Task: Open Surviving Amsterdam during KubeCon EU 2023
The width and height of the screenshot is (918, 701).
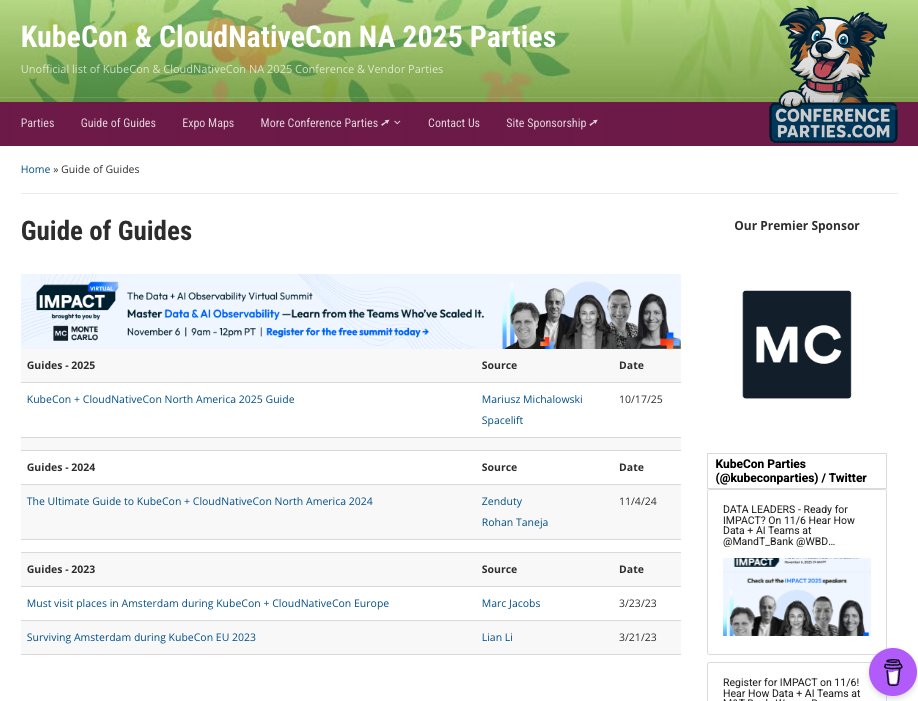Action: (141, 637)
